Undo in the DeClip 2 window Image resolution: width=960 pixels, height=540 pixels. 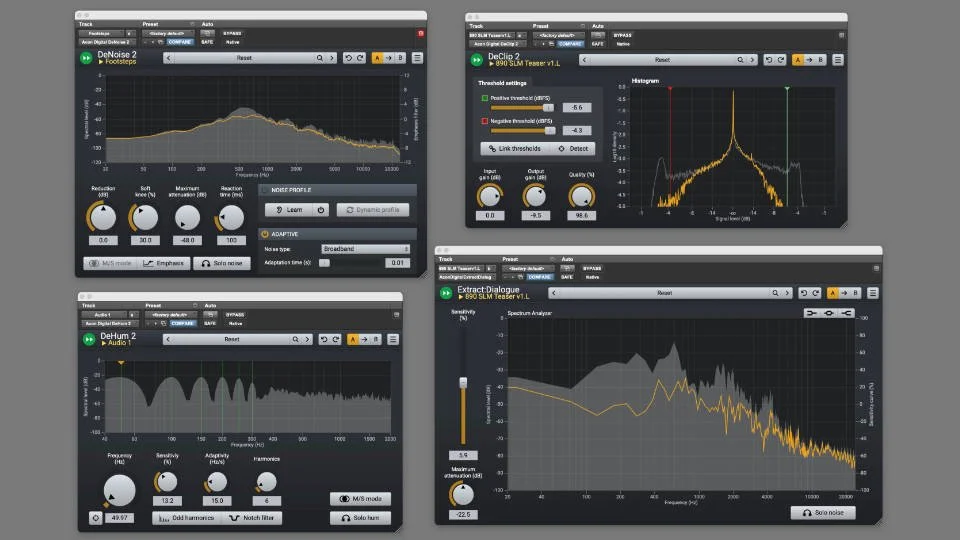769,60
